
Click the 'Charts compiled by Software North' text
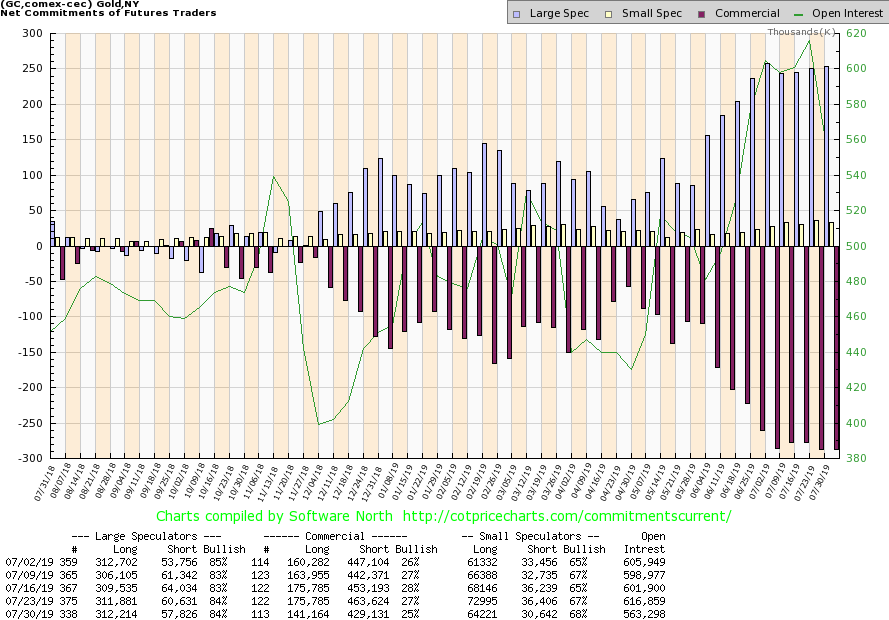(273, 516)
